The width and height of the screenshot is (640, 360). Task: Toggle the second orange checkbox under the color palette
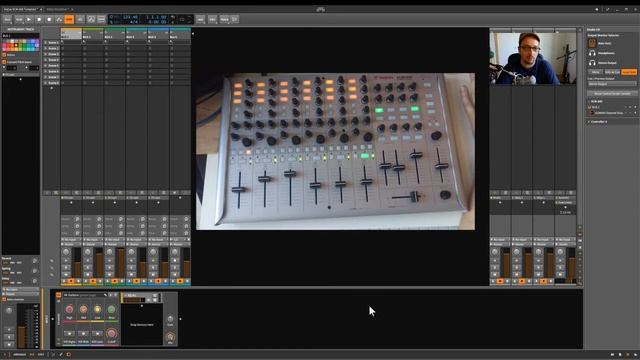pyautogui.click(x=4, y=62)
